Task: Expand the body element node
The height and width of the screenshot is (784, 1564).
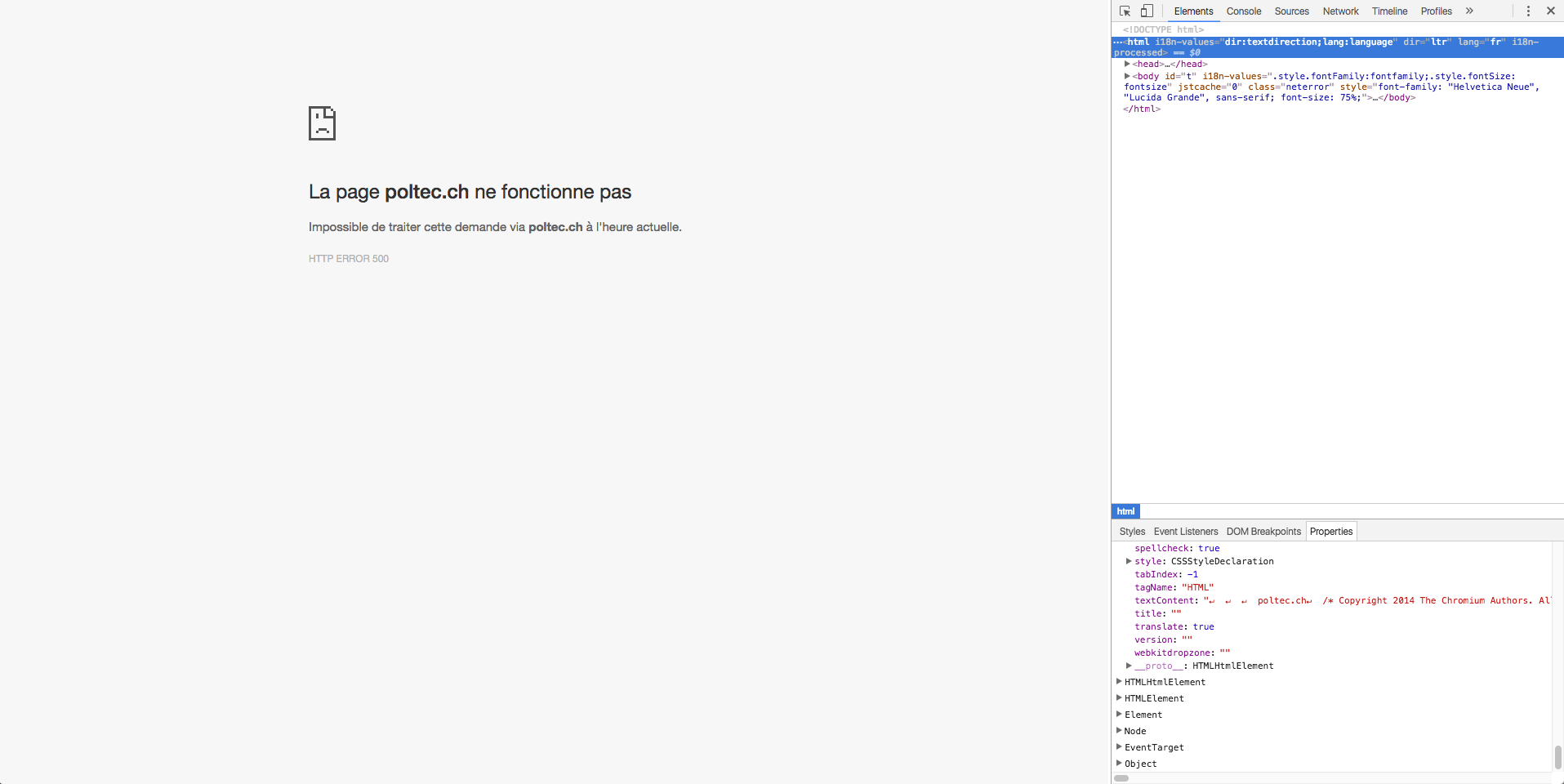Action: click(1127, 76)
